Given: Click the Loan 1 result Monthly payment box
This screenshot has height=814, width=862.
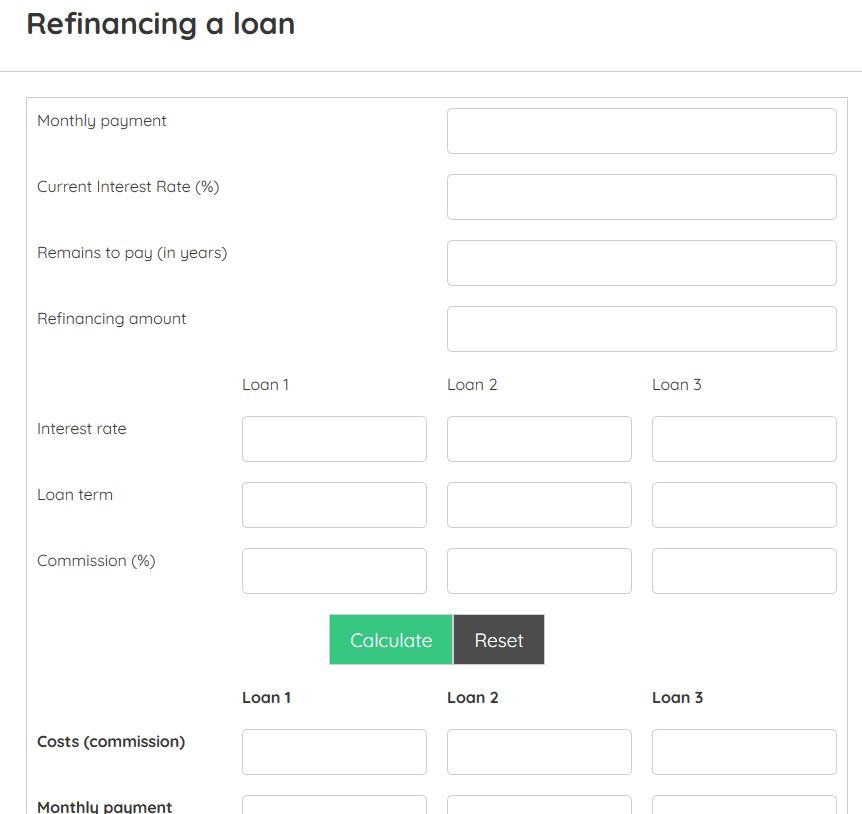Looking at the screenshot, I should [x=334, y=805].
